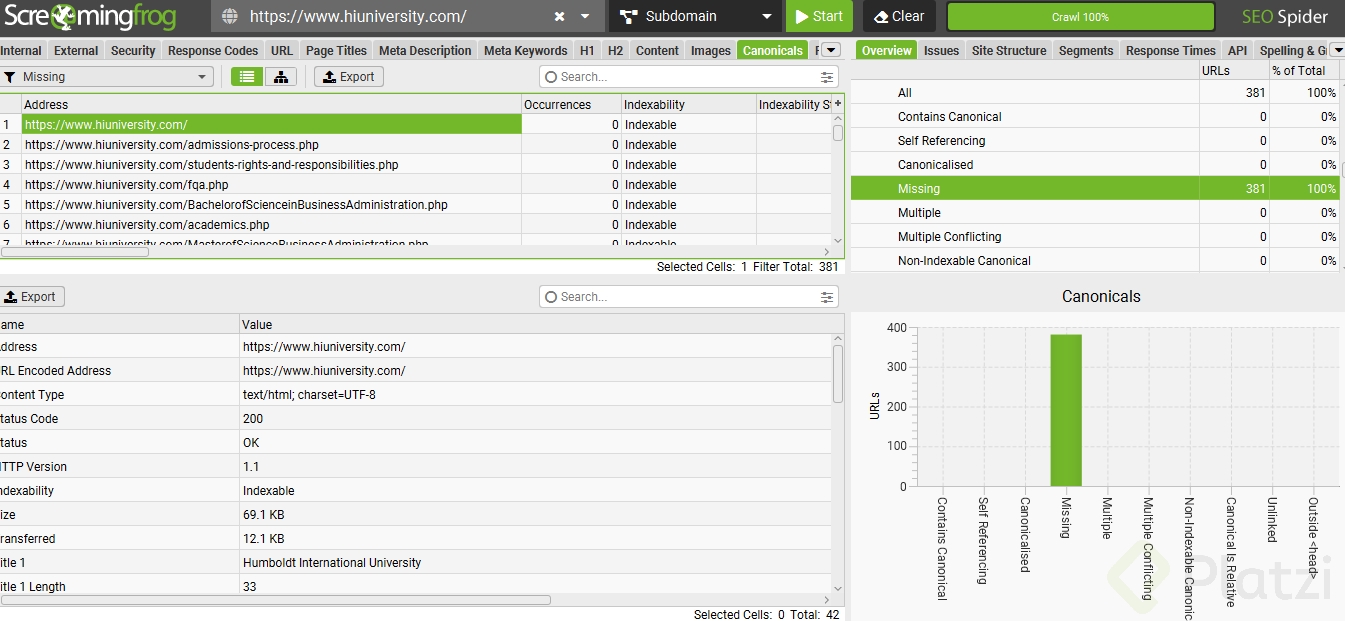
Task: Open search options icon in top search box
Action: (827, 77)
